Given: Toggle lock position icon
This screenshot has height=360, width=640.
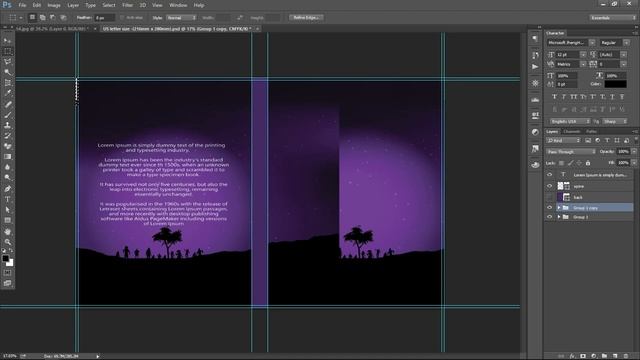Looking at the screenshot, I should click(x=579, y=163).
